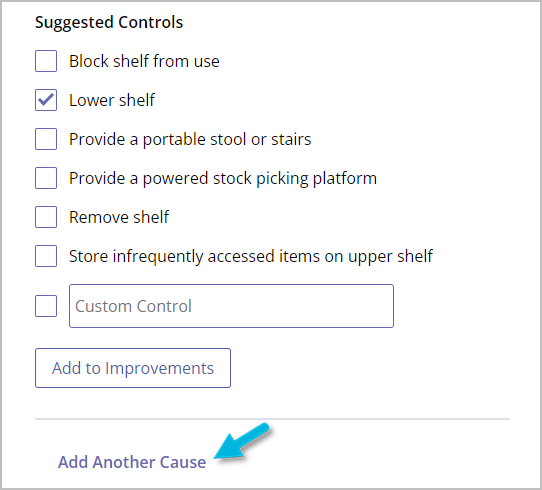Click the blue arrow pointing at Add Another Cause
Image resolution: width=542 pixels, height=490 pixels.
[x=242, y=442]
